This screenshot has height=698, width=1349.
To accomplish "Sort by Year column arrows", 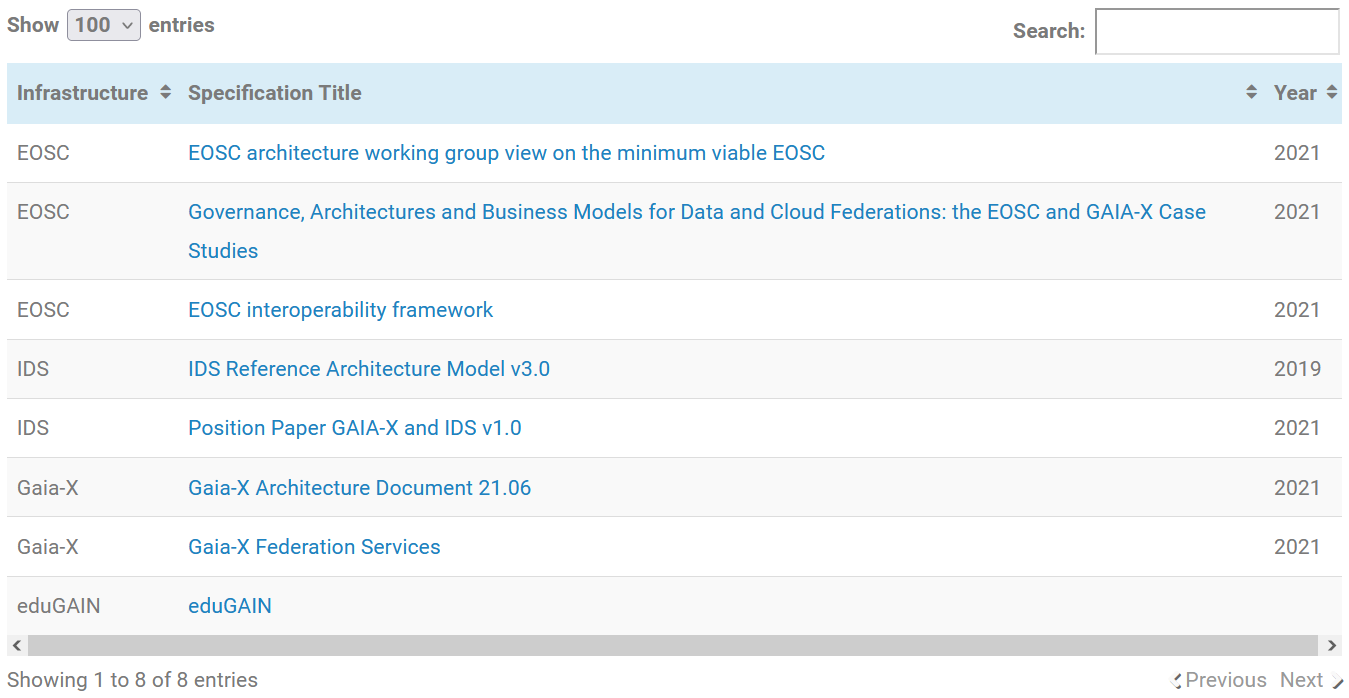I will point(1331,93).
